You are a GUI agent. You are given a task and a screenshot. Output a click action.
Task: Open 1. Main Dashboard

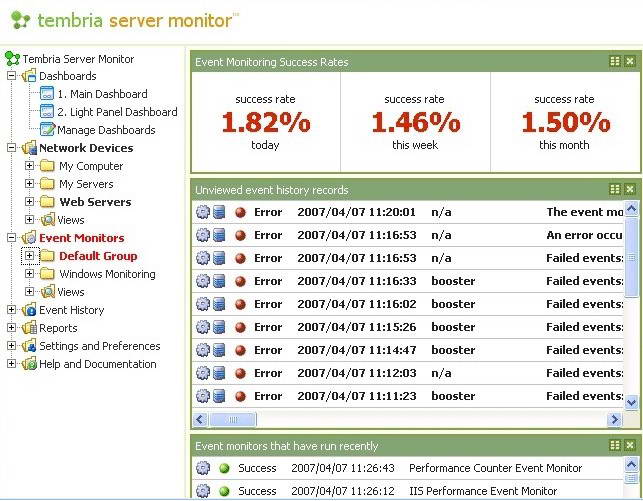pyautogui.click(x=102, y=94)
